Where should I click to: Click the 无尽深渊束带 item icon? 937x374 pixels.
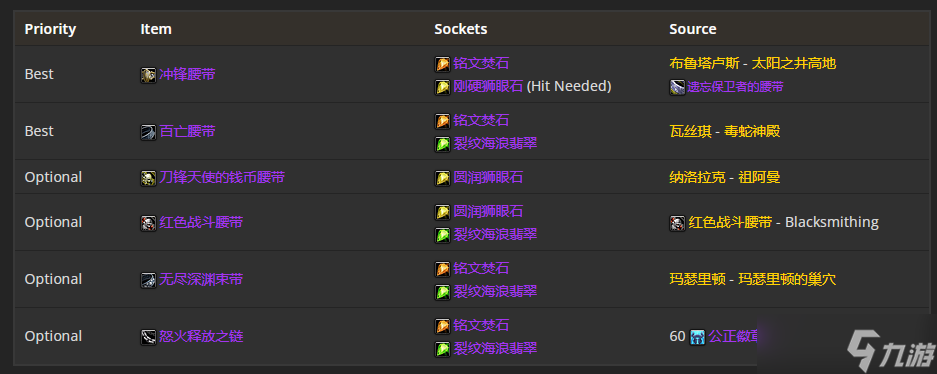click(x=148, y=280)
